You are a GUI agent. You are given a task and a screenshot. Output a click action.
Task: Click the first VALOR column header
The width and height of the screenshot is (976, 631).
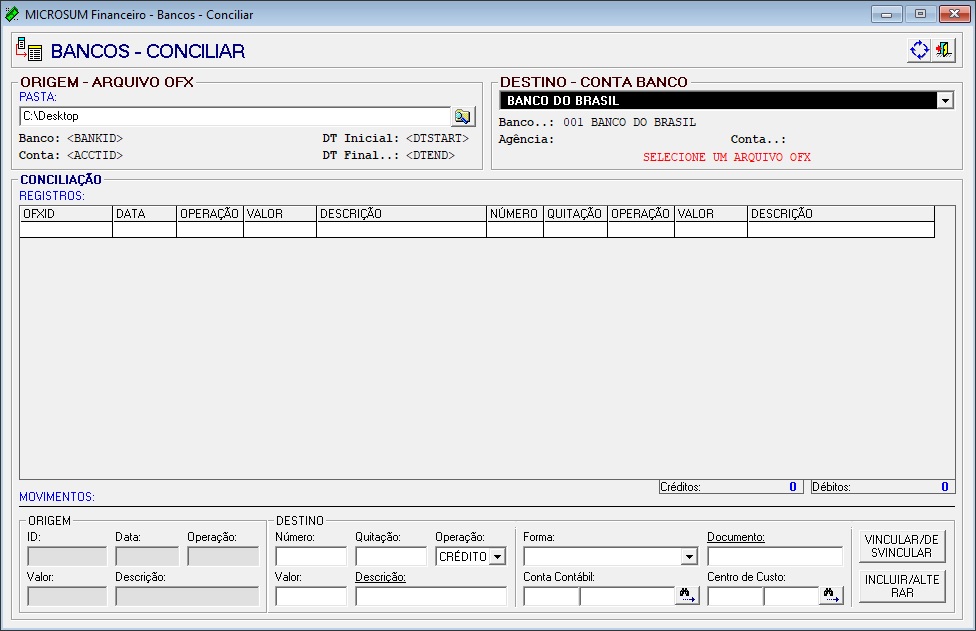tap(279, 213)
